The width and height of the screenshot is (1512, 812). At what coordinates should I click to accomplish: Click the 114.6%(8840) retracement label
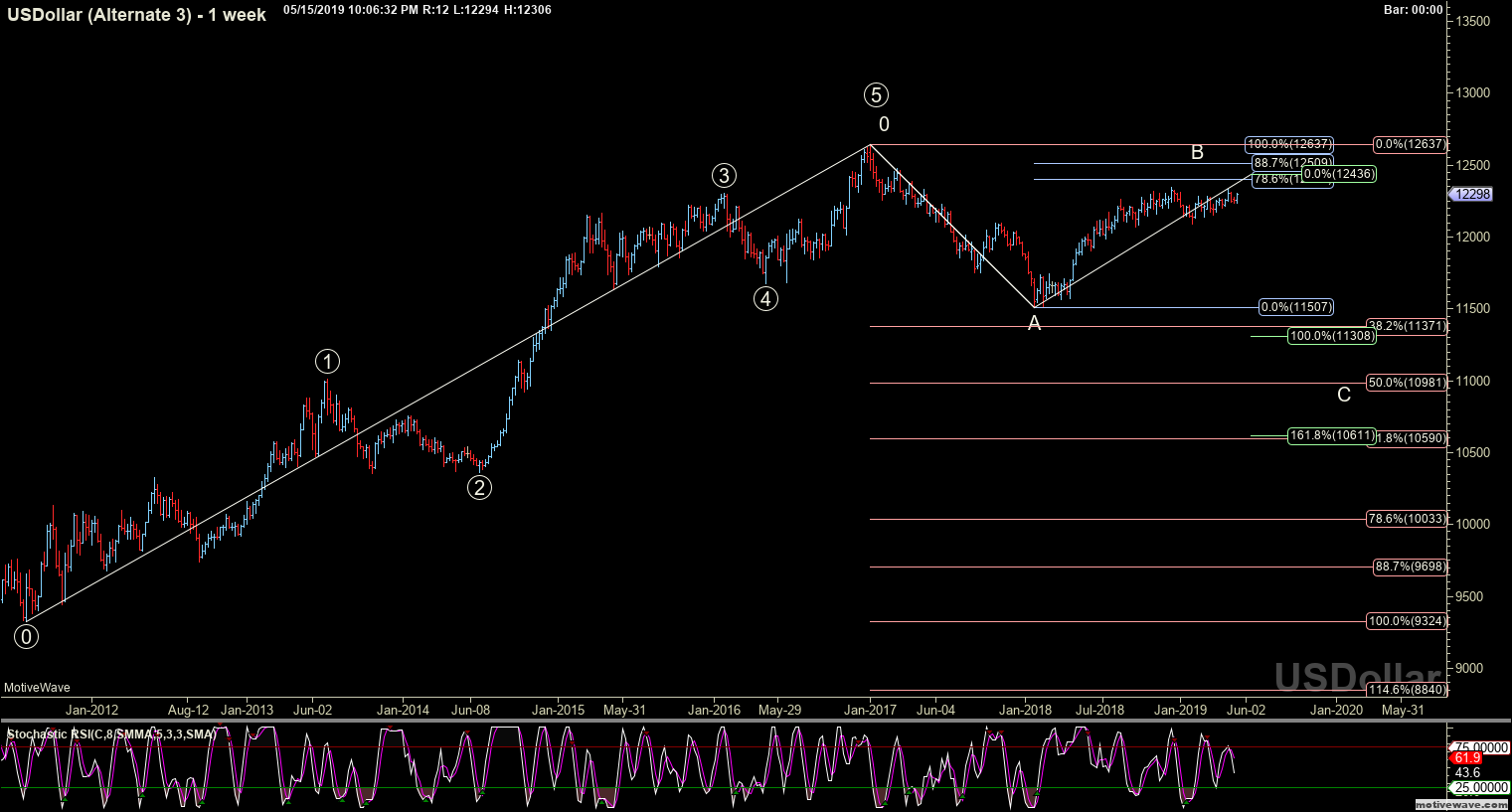click(1407, 690)
